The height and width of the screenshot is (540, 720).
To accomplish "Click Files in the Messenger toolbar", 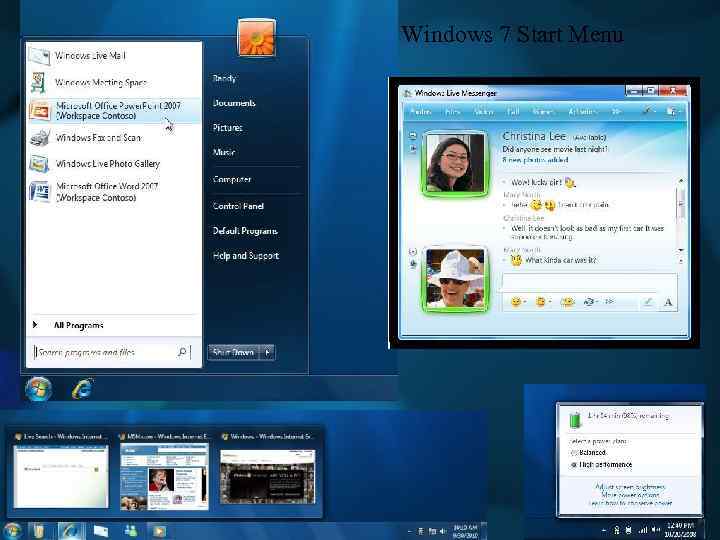I will pyautogui.click(x=452, y=112).
